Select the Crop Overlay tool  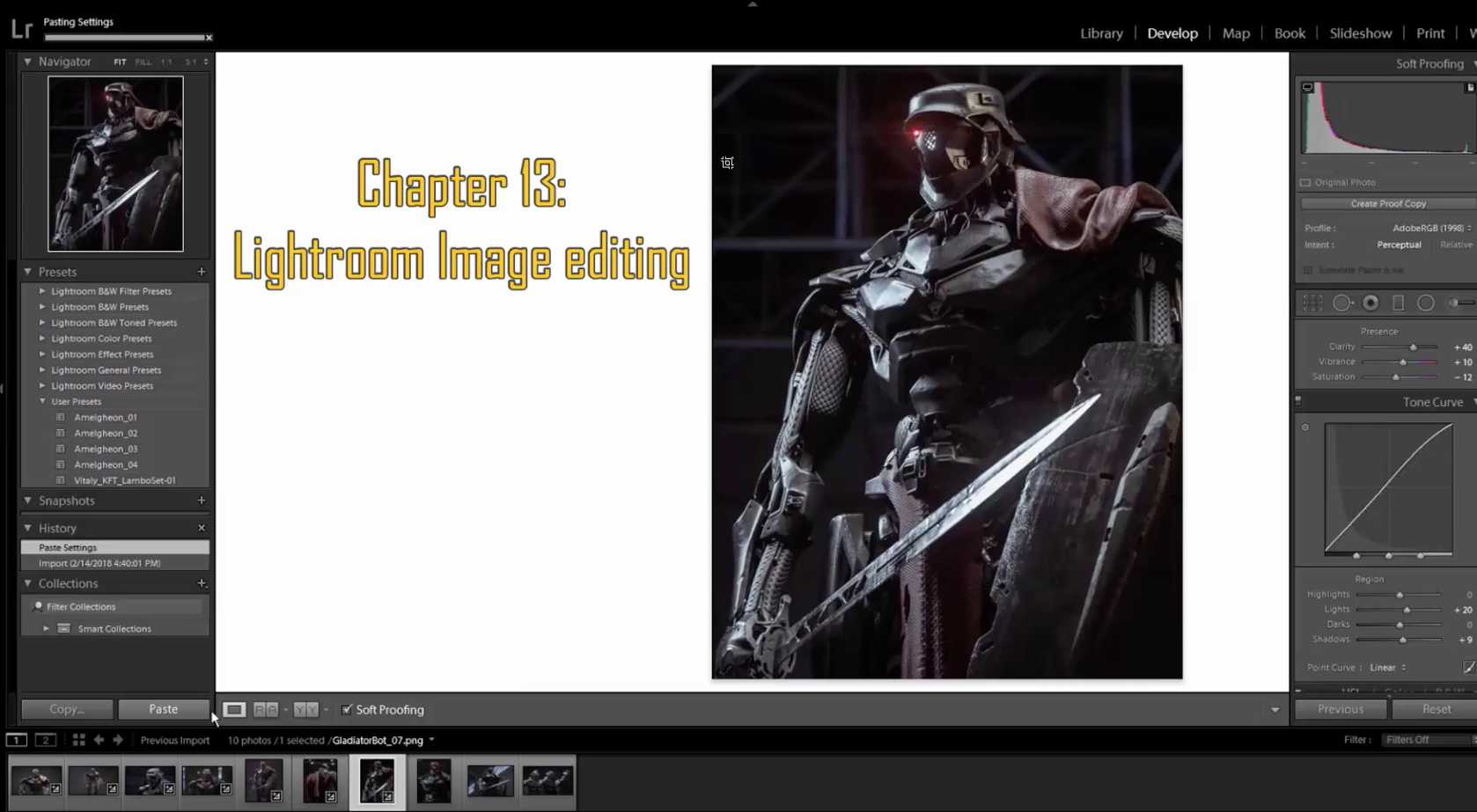[1312, 303]
